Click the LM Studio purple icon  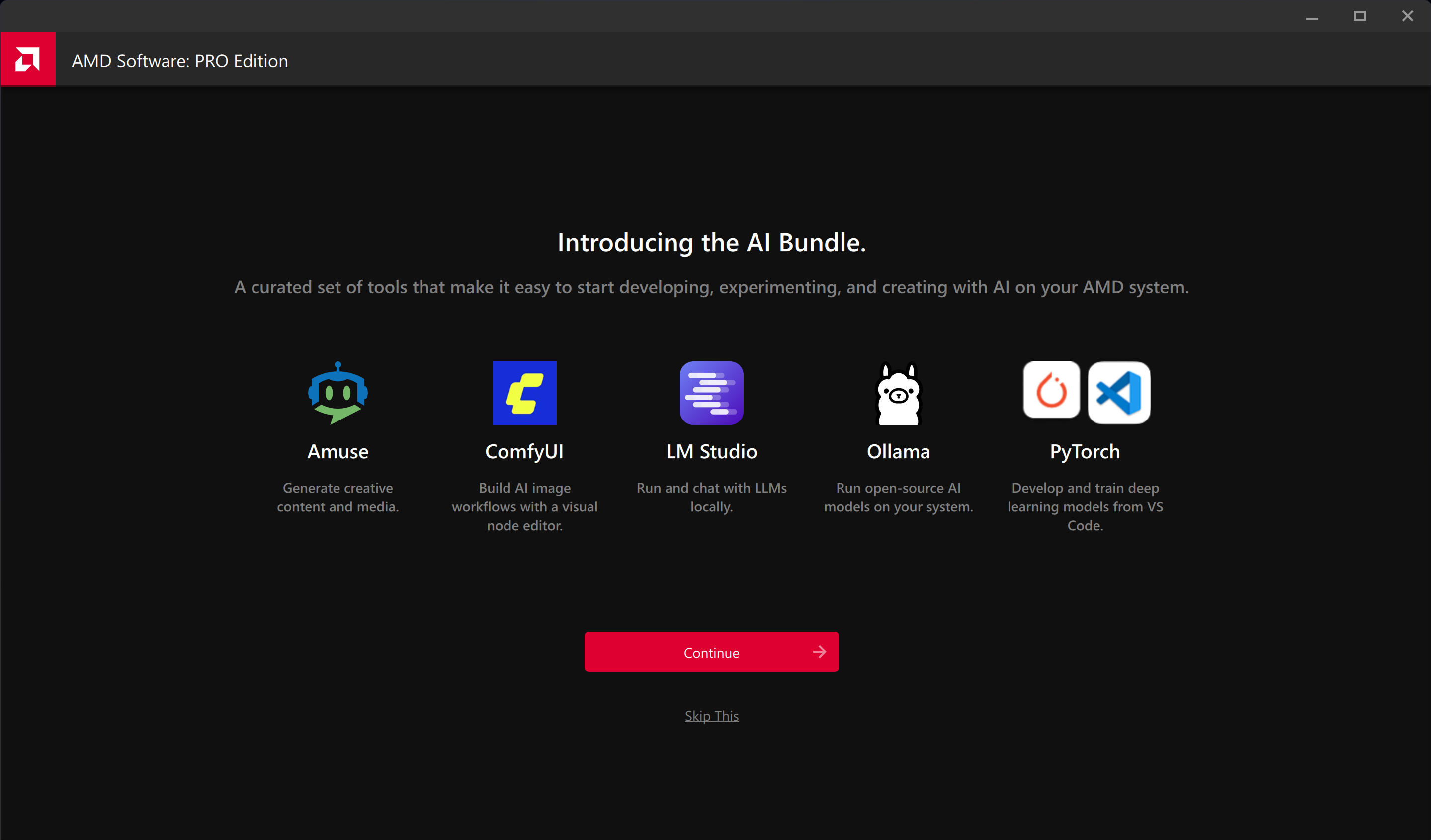coord(711,393)
